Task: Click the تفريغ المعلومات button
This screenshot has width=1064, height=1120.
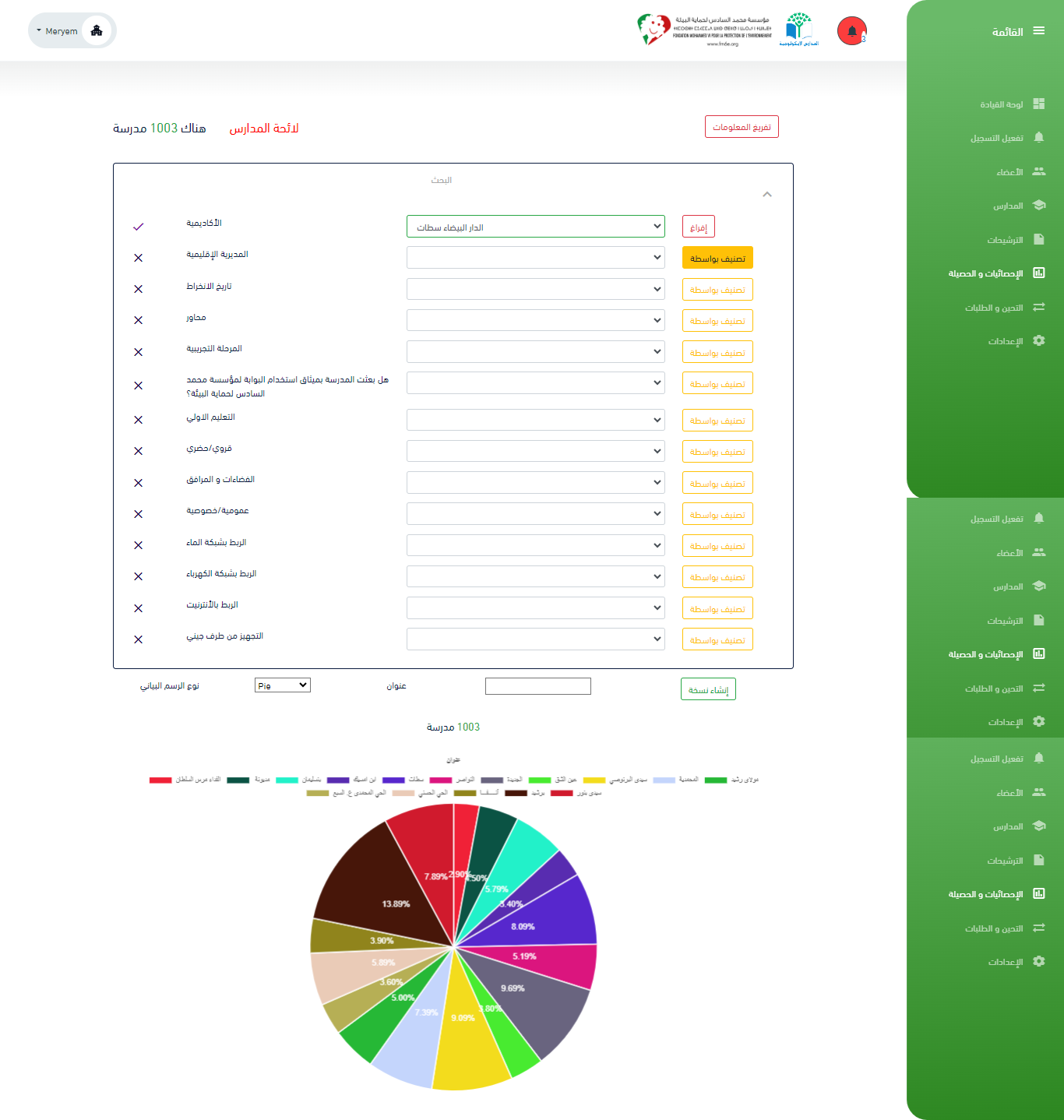Action: [x=741, y=127]
